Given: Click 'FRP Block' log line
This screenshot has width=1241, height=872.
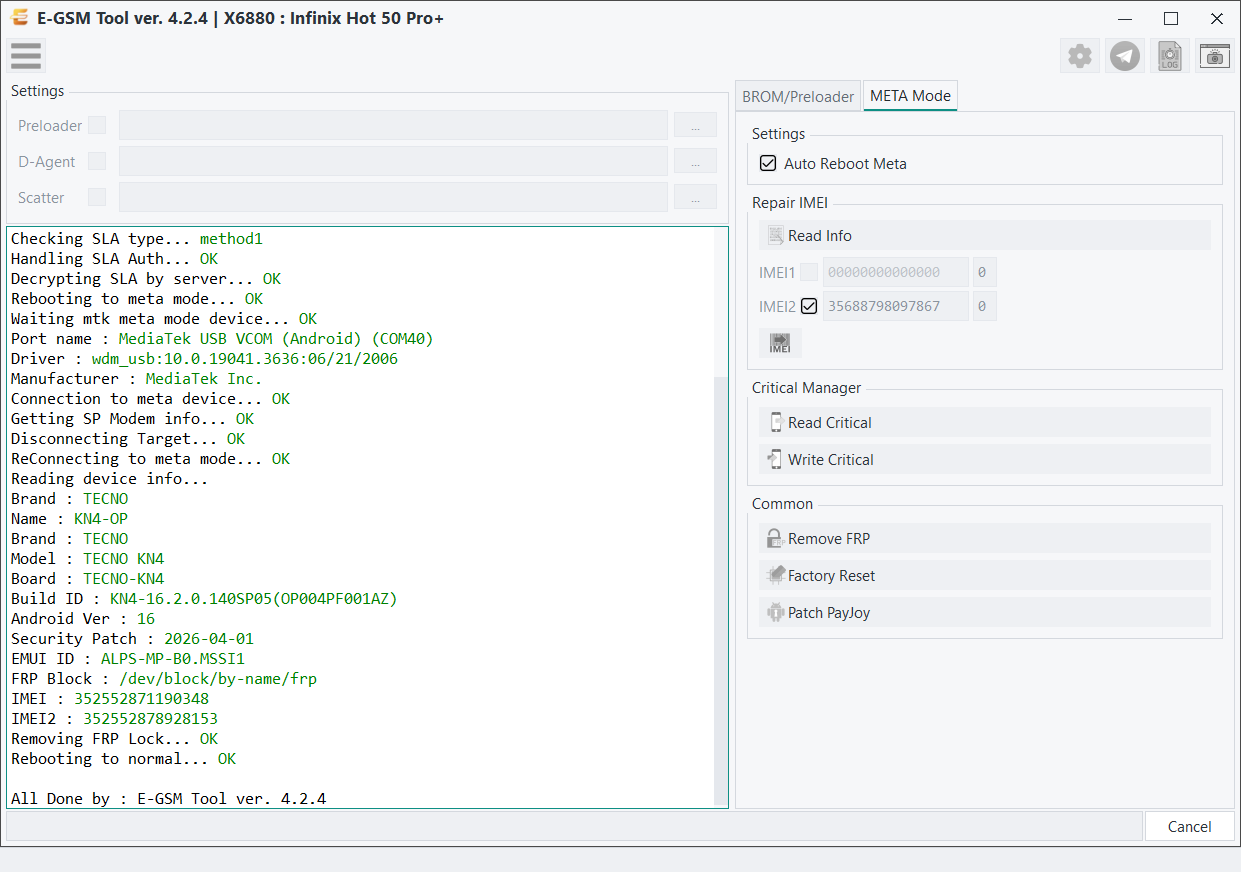Looking at the screenshot, I should [x=164, y=679].
